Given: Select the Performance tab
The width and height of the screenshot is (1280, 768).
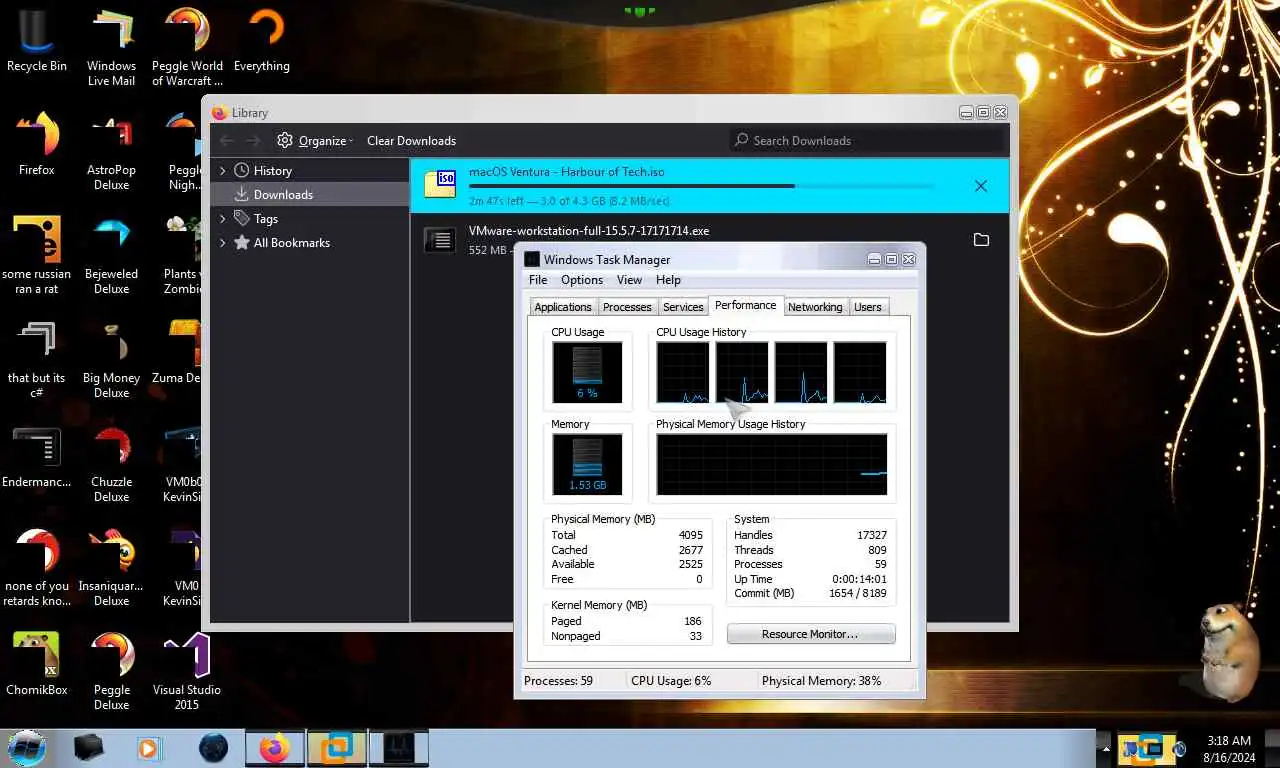Looking at the screenshot, I should 746,305.
